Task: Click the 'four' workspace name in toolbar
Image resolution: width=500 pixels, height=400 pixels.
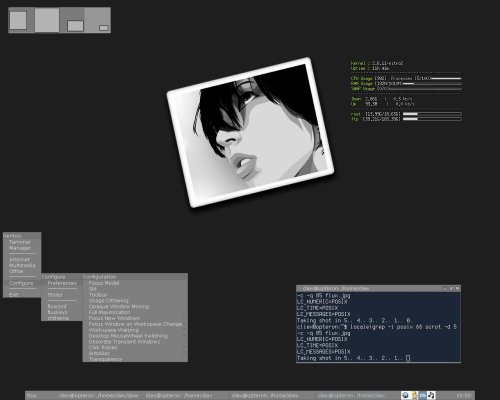Action: [32, 396]
